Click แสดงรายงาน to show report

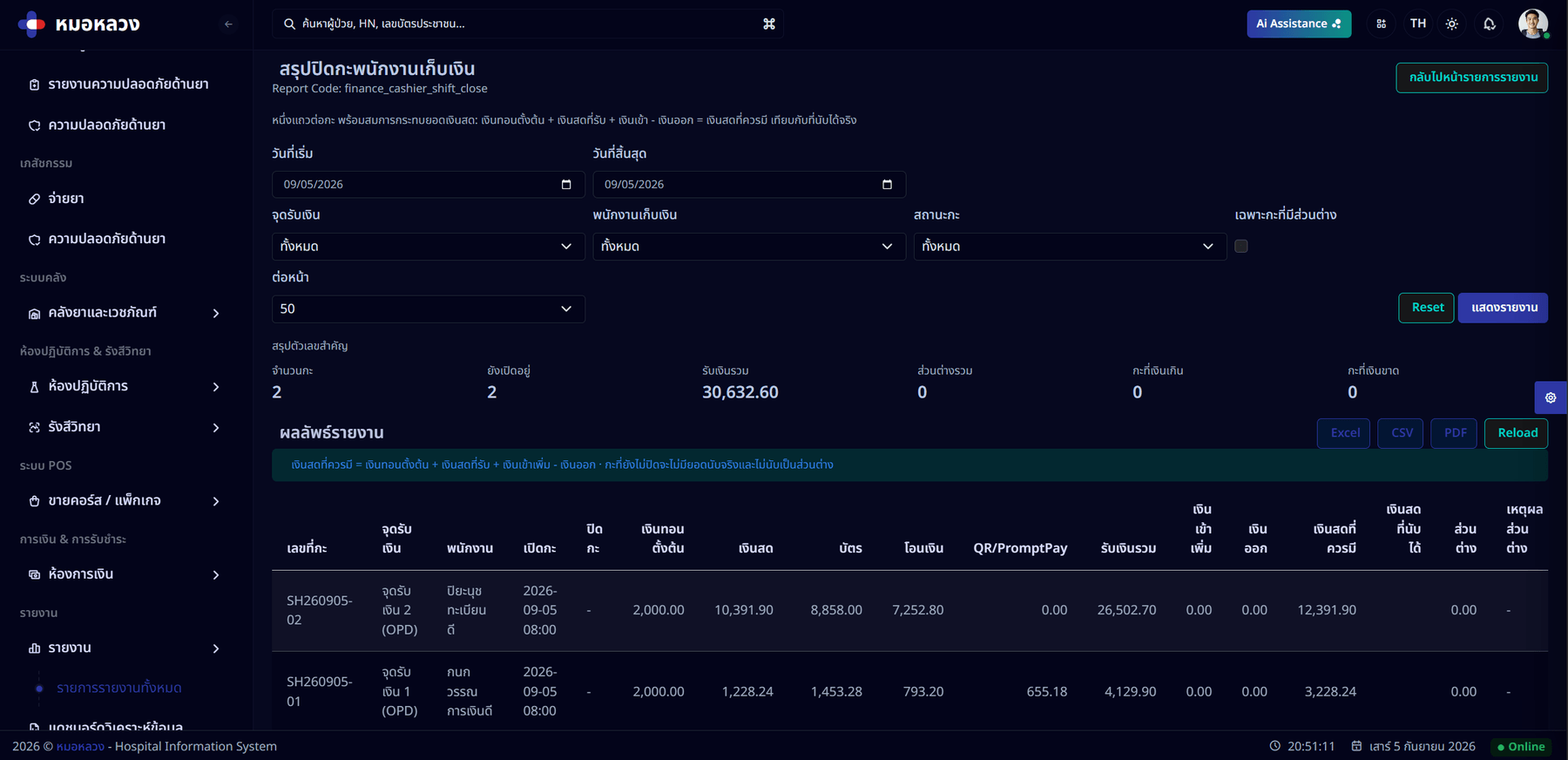point(1504,308)
